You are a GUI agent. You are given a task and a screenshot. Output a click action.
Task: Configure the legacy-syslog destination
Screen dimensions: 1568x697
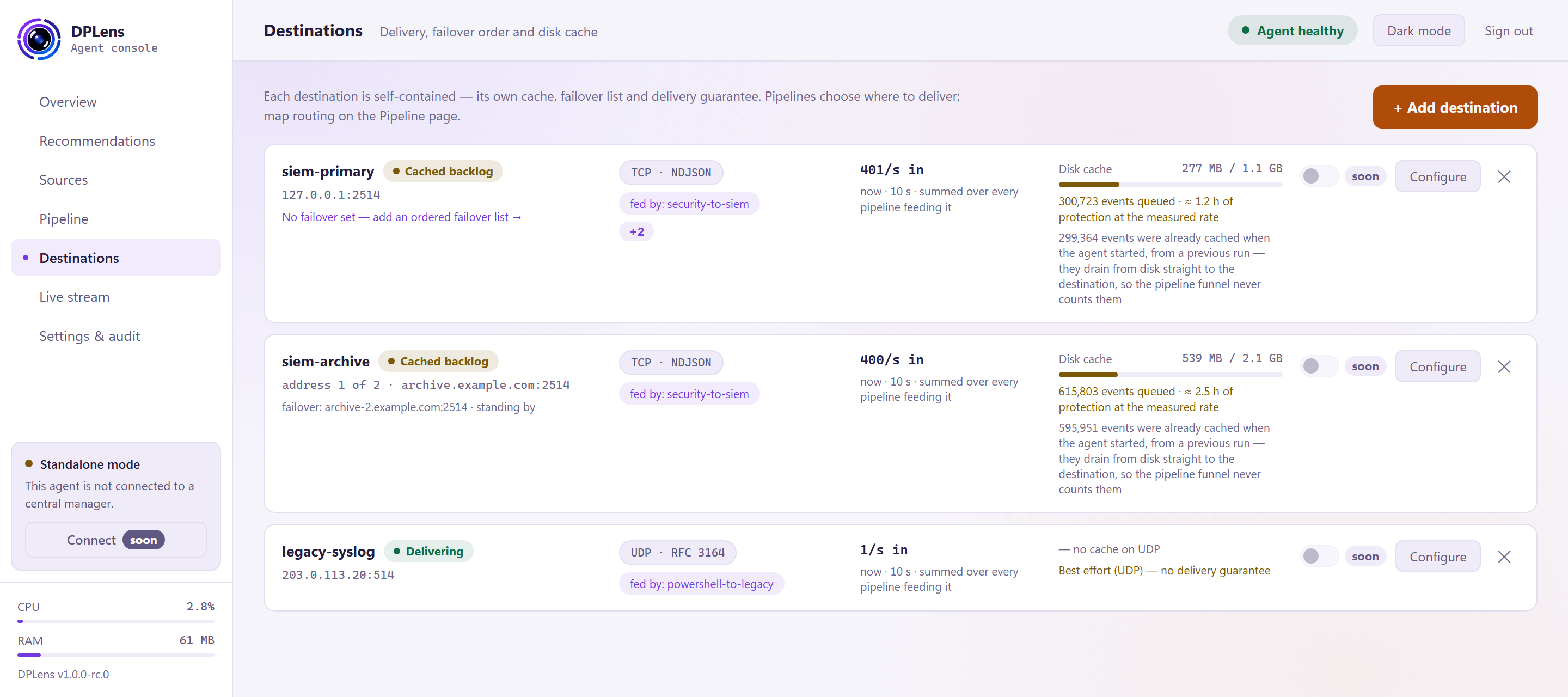[x=1437, y=557]
